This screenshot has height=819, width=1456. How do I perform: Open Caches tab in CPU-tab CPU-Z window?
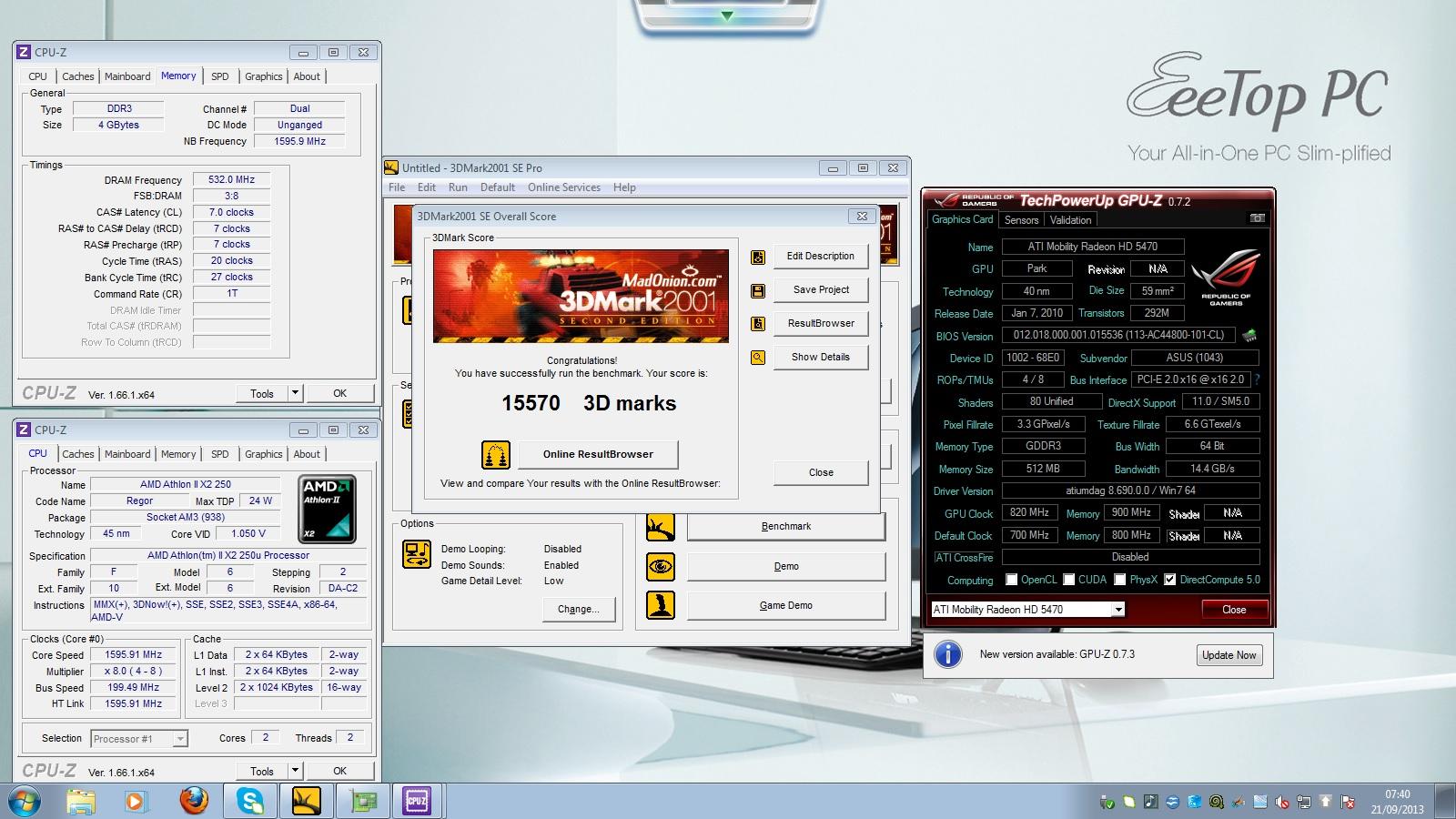click(78, 454)
